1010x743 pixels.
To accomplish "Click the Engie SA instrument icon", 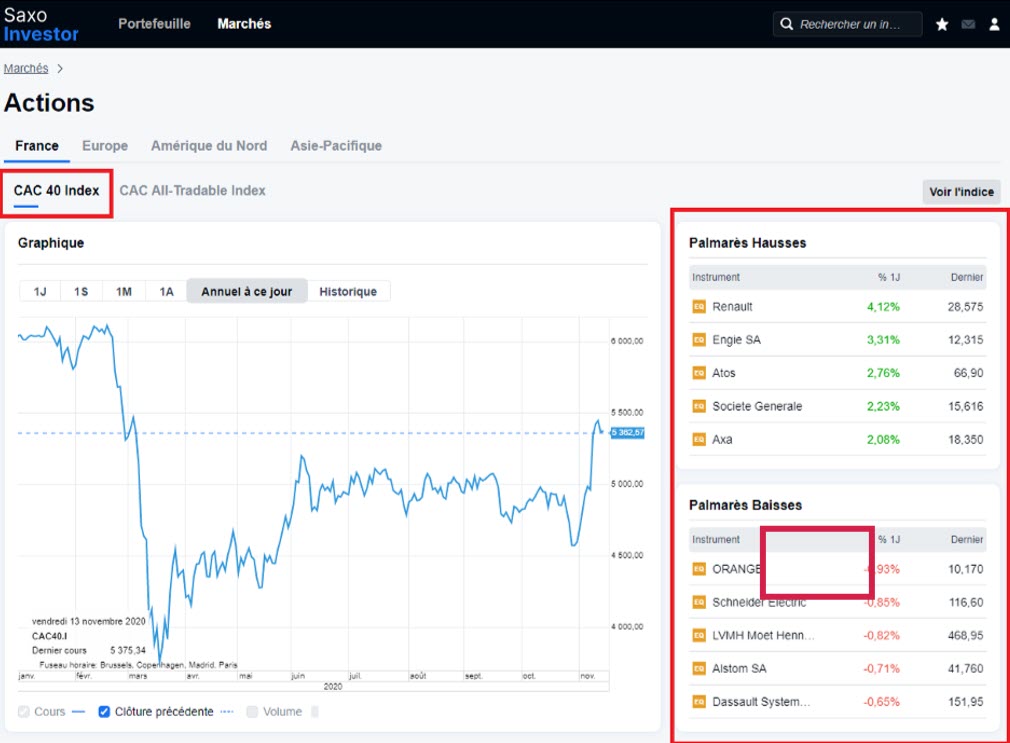I will click(x=699, y=340).
